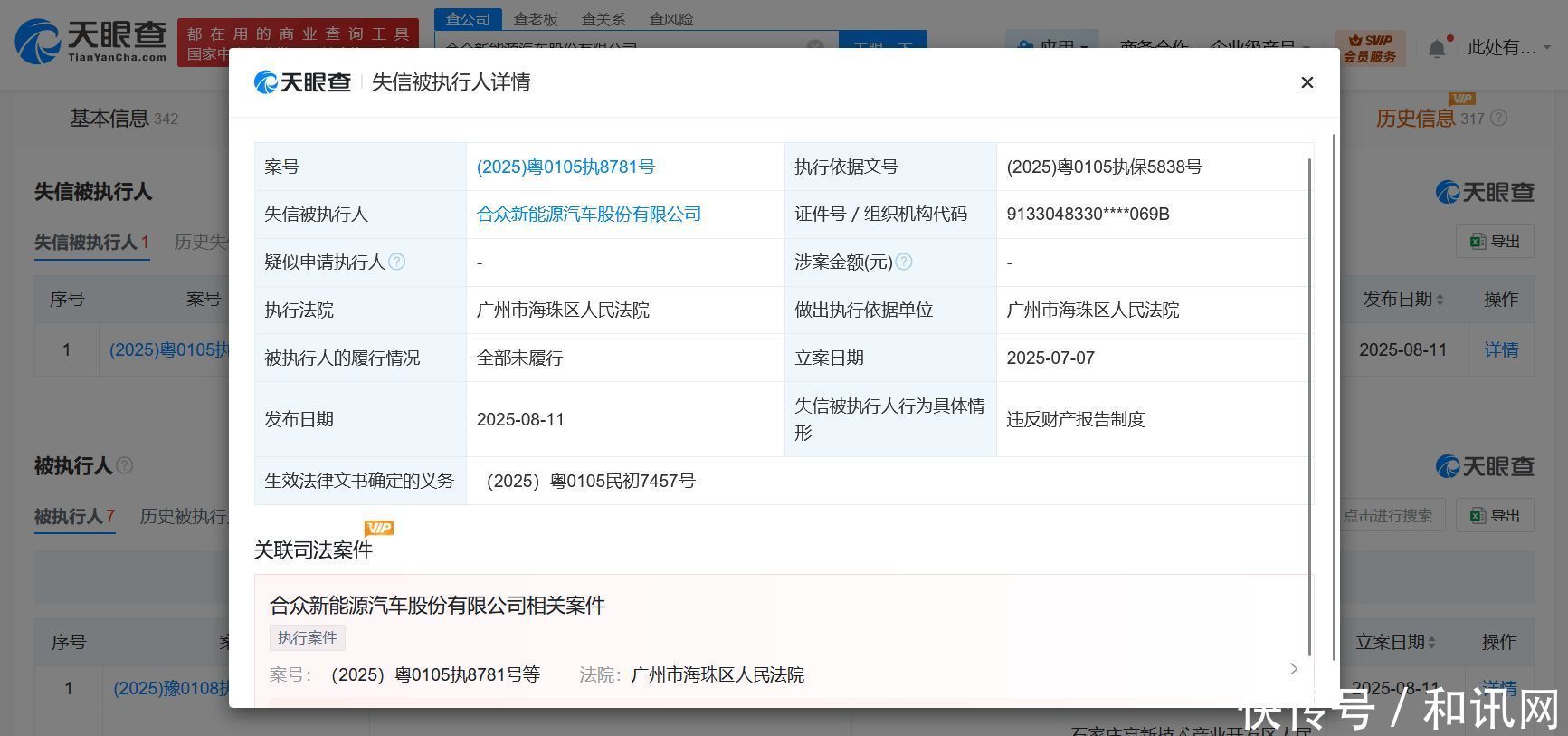Click the help icon beside the 被执行人 heading

(x=125, y=465)
